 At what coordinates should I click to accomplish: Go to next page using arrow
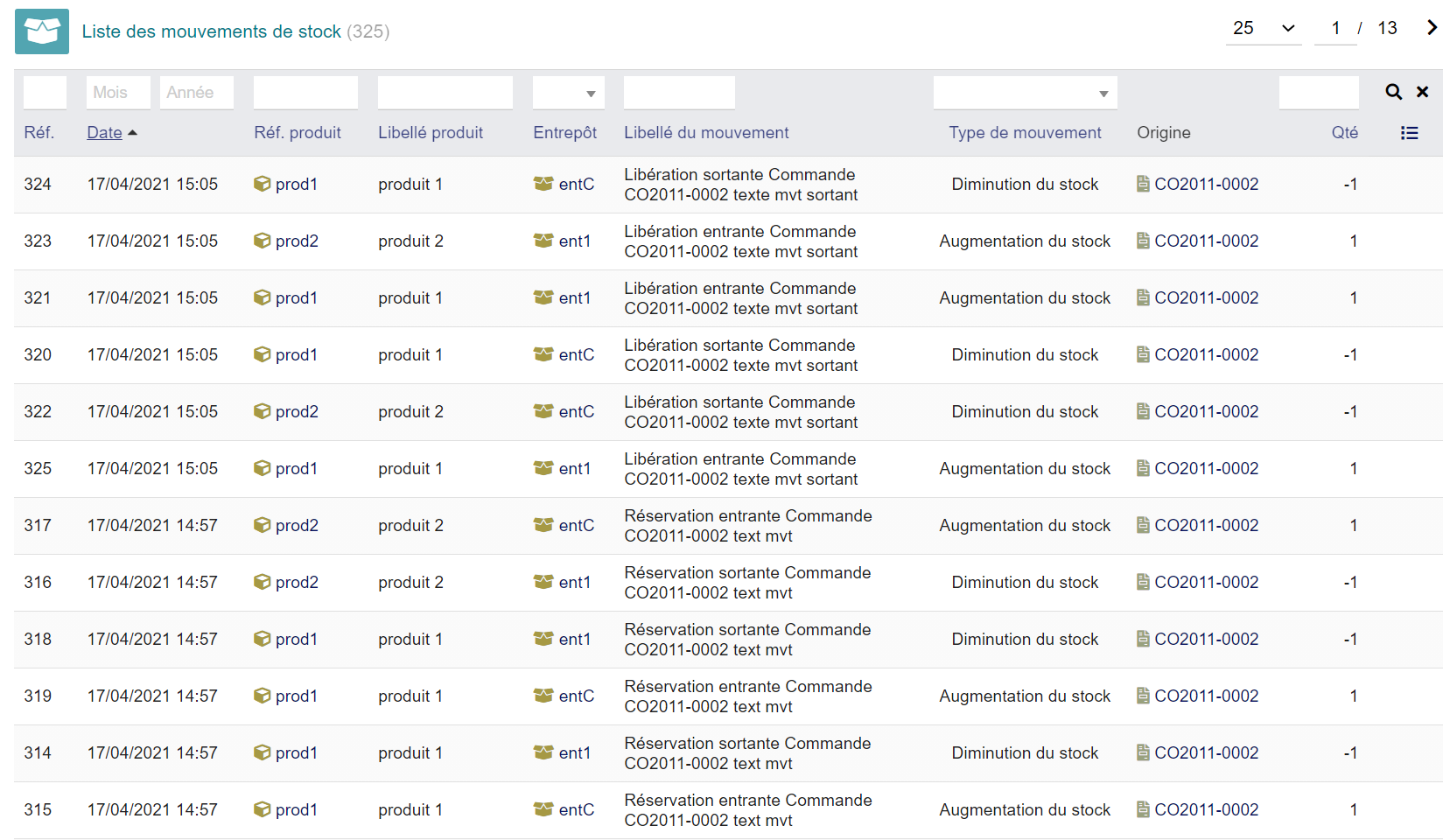(x=1431, y=28)
